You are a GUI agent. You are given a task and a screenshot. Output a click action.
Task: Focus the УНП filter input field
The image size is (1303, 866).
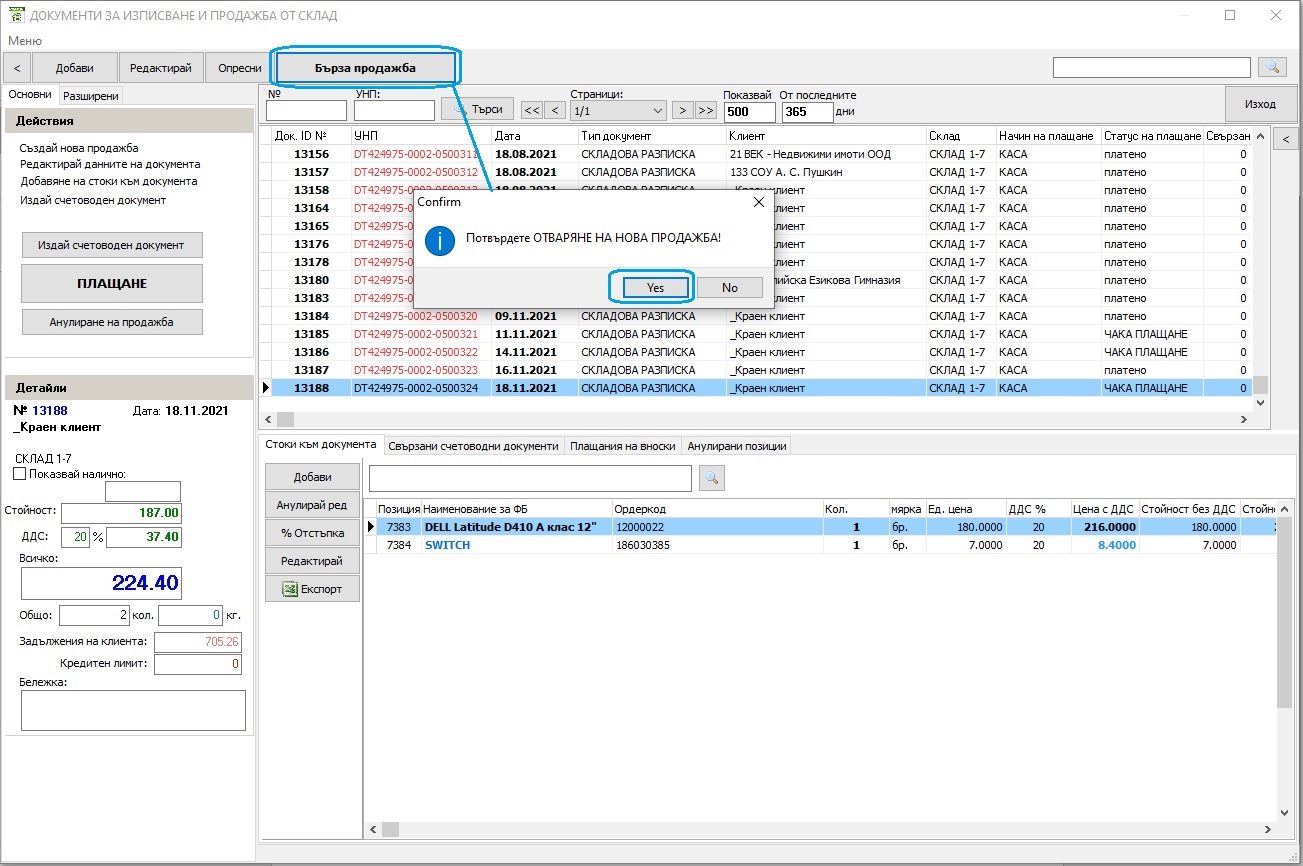click(394, 111)
